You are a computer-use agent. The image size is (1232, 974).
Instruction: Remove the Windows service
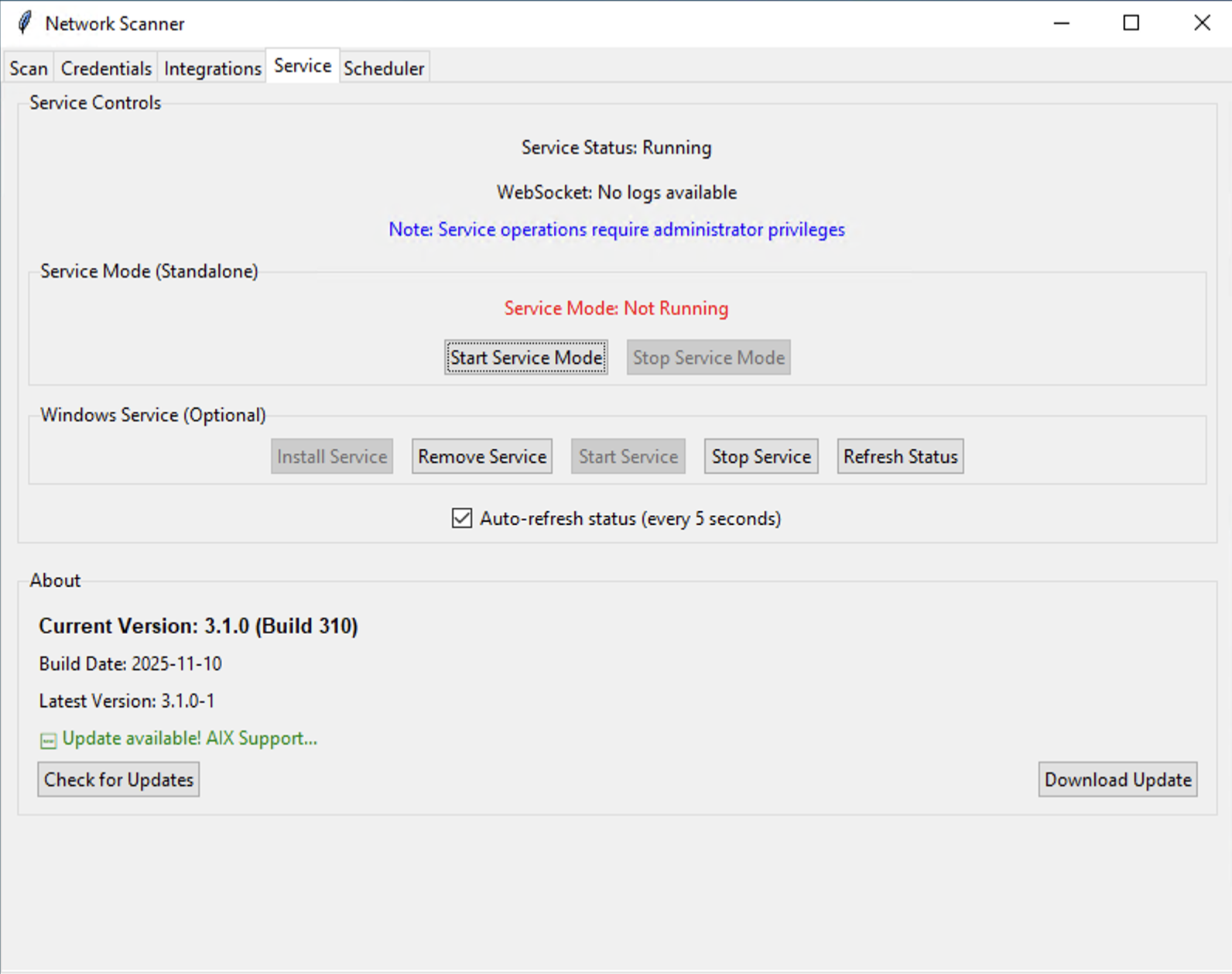click(x=482, y=456)
